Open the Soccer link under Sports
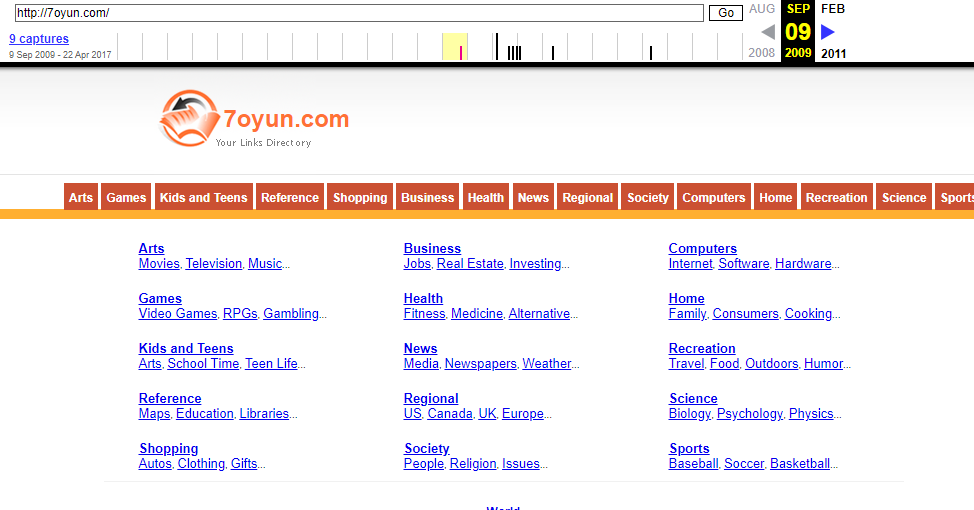Screen dimensions: 974x510 pyautogui.click(x=744, y=463)
